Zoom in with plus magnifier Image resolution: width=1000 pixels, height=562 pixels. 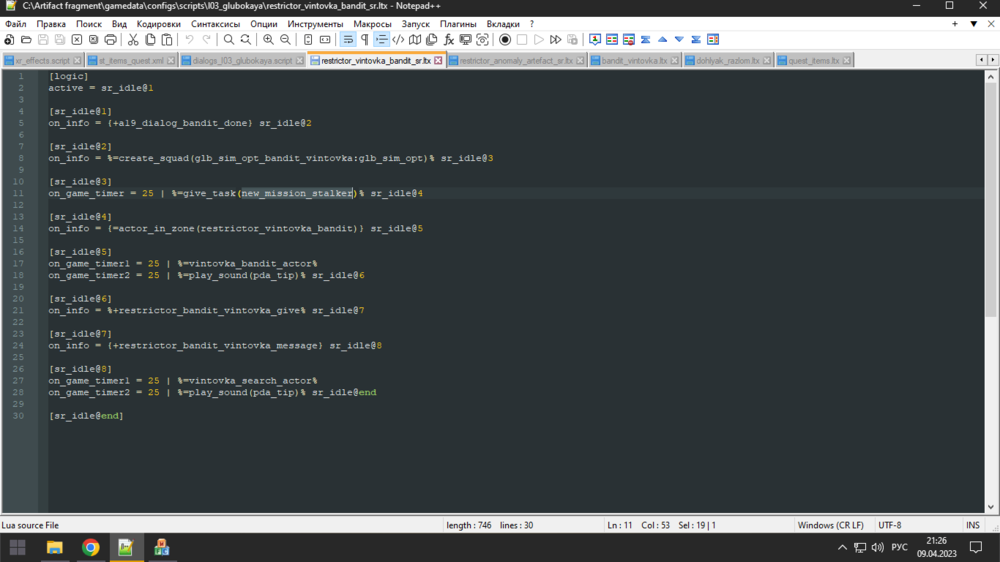coord(268,40)
